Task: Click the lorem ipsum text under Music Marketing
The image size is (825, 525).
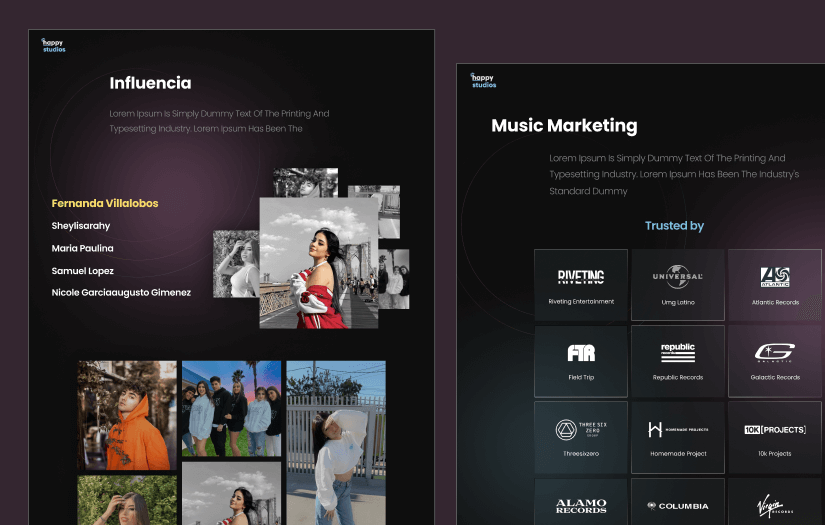Action: coord(674,175)
